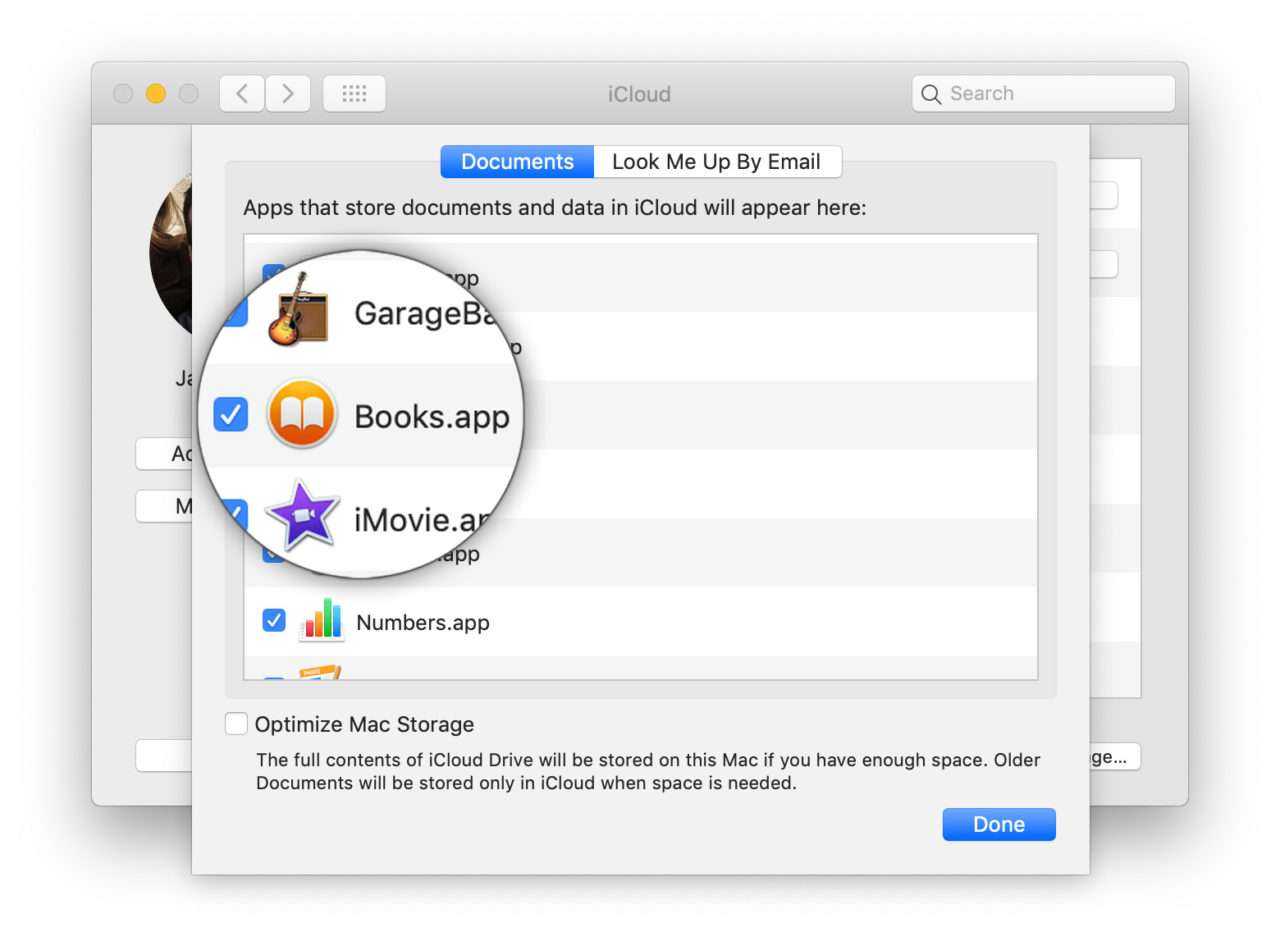Minimize window with the yellow button
The width and height of the screenshot is (1280, 927).
click(x=156, y=94)
